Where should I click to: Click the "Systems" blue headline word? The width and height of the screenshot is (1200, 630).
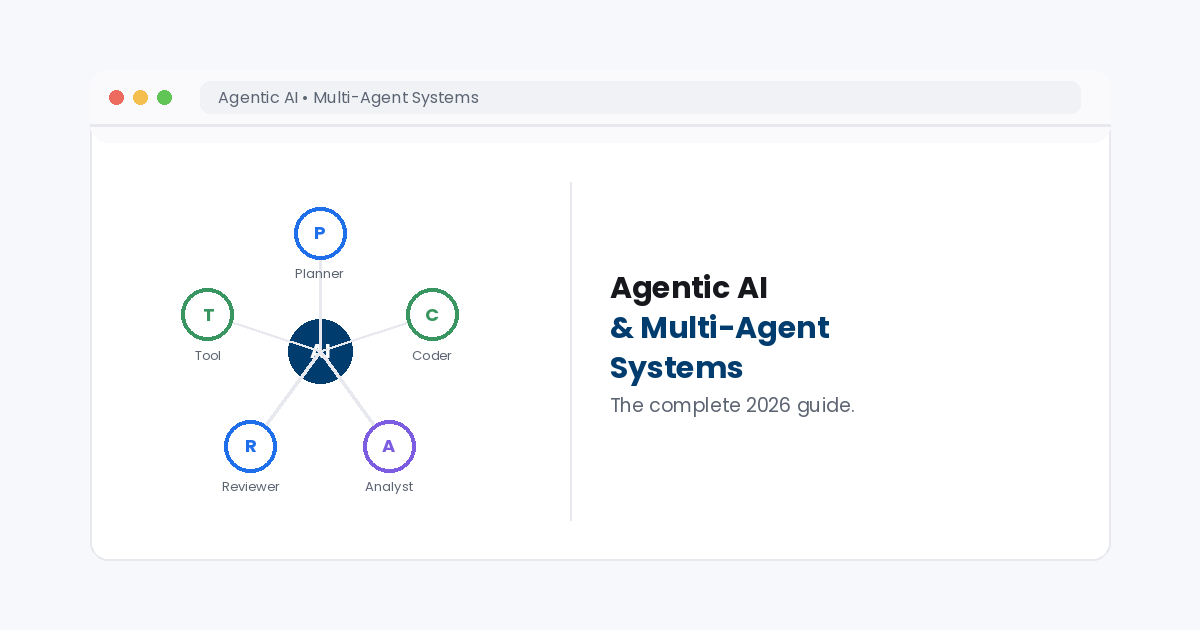coord(676,368)
